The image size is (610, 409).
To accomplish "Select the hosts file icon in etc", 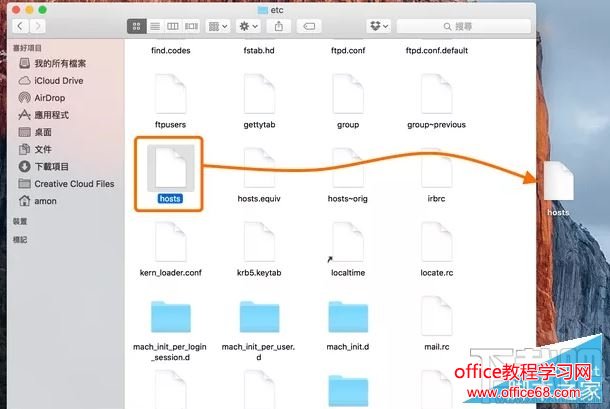I will (x=170, y=168).
